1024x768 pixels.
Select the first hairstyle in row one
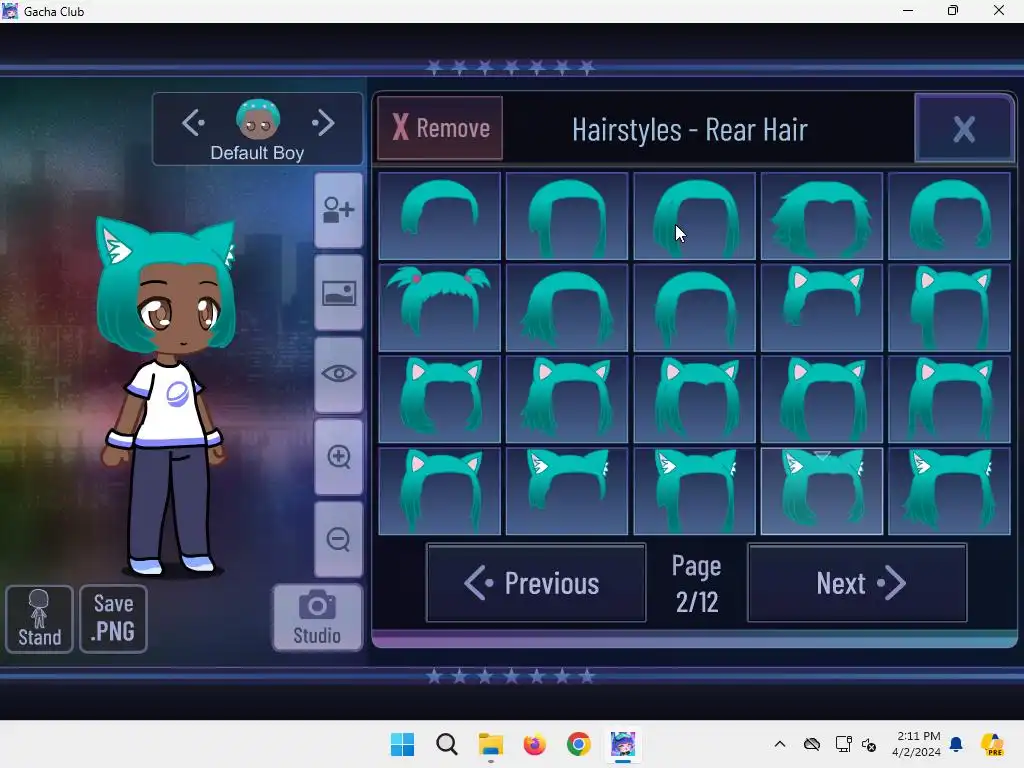coord(440,216)
